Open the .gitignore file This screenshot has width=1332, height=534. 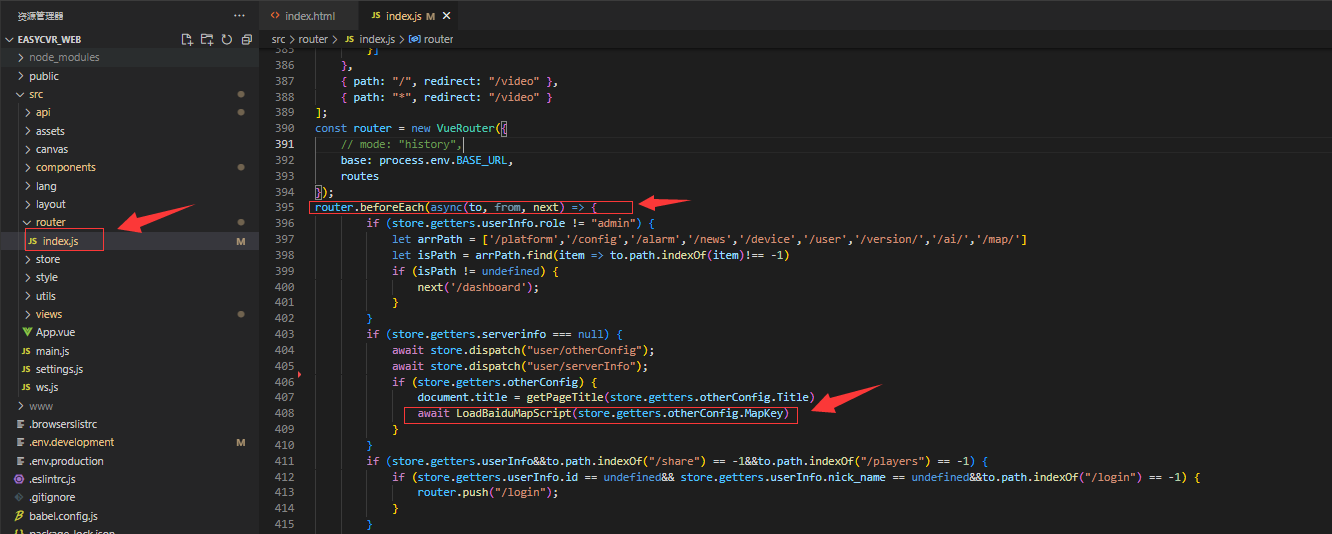coord(52,497)
